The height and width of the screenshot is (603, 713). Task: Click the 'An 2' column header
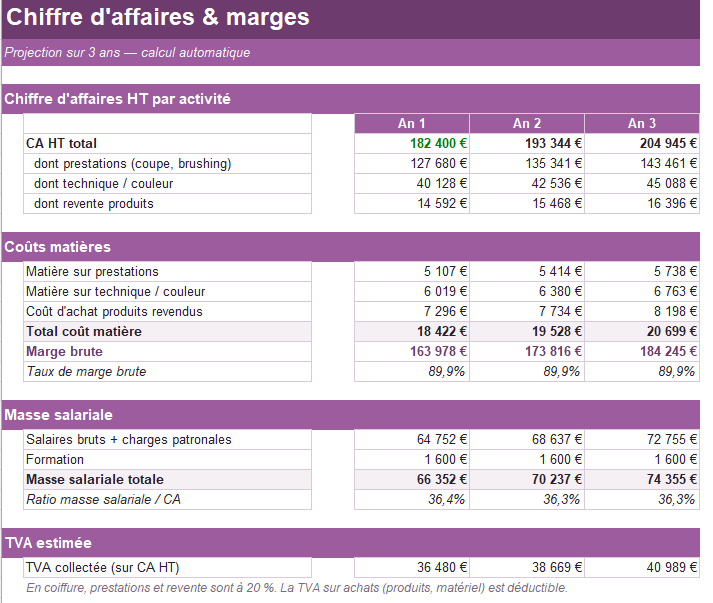click(527, 123)
